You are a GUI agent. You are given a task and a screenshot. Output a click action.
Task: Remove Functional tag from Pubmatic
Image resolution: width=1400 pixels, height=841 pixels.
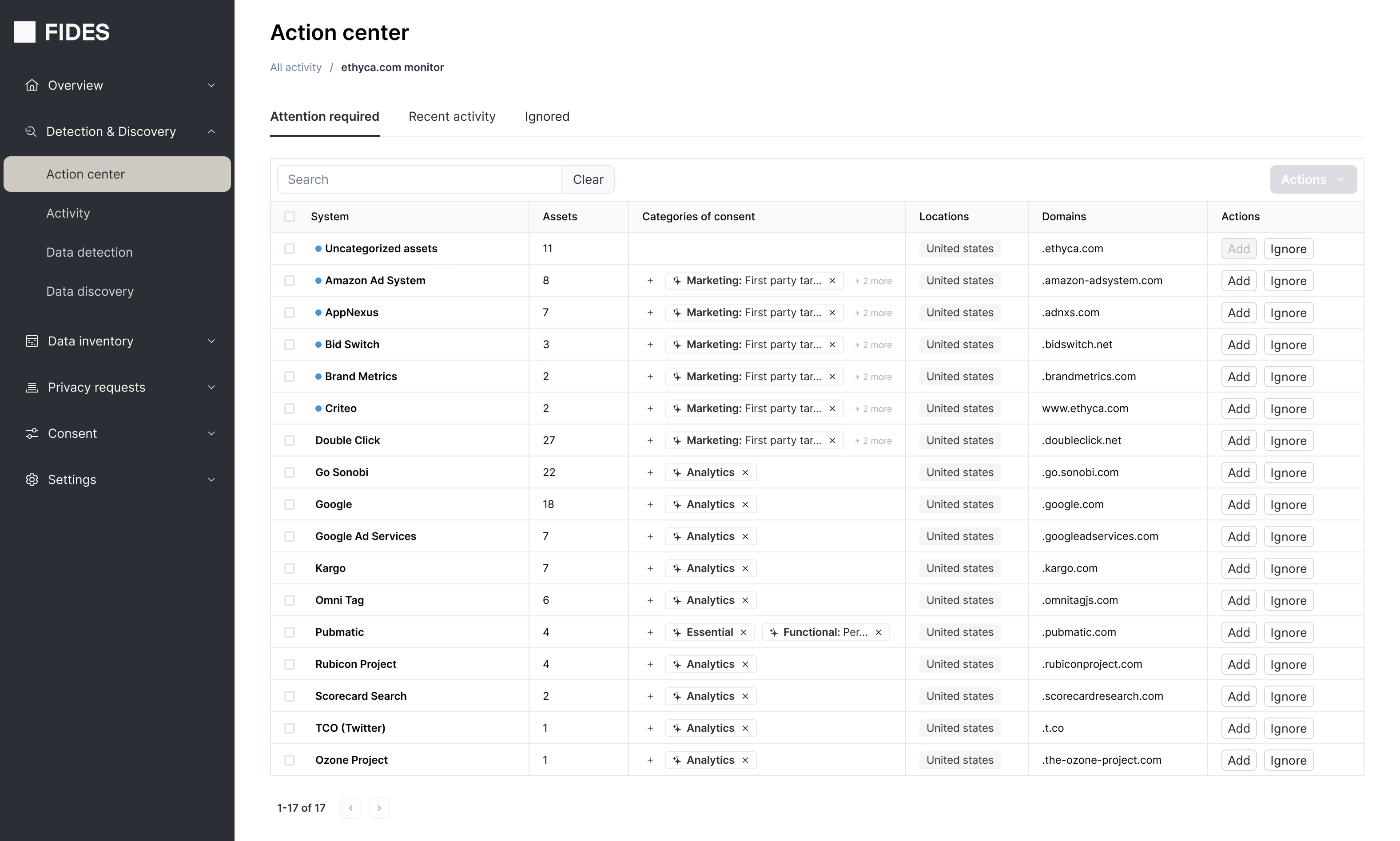pos(879,632)
